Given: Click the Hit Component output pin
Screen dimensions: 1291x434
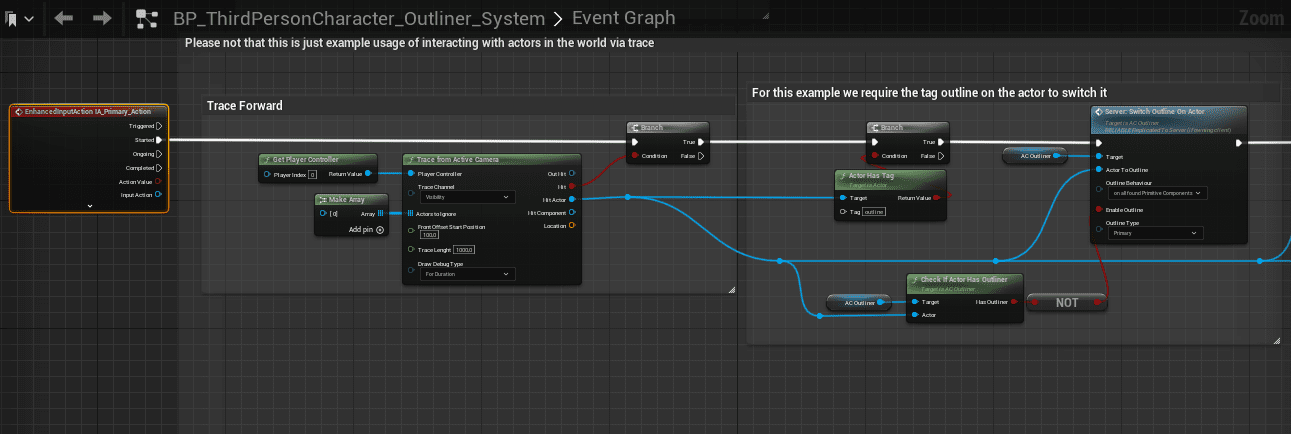Looking at the screenshot, I should [572, 212].
